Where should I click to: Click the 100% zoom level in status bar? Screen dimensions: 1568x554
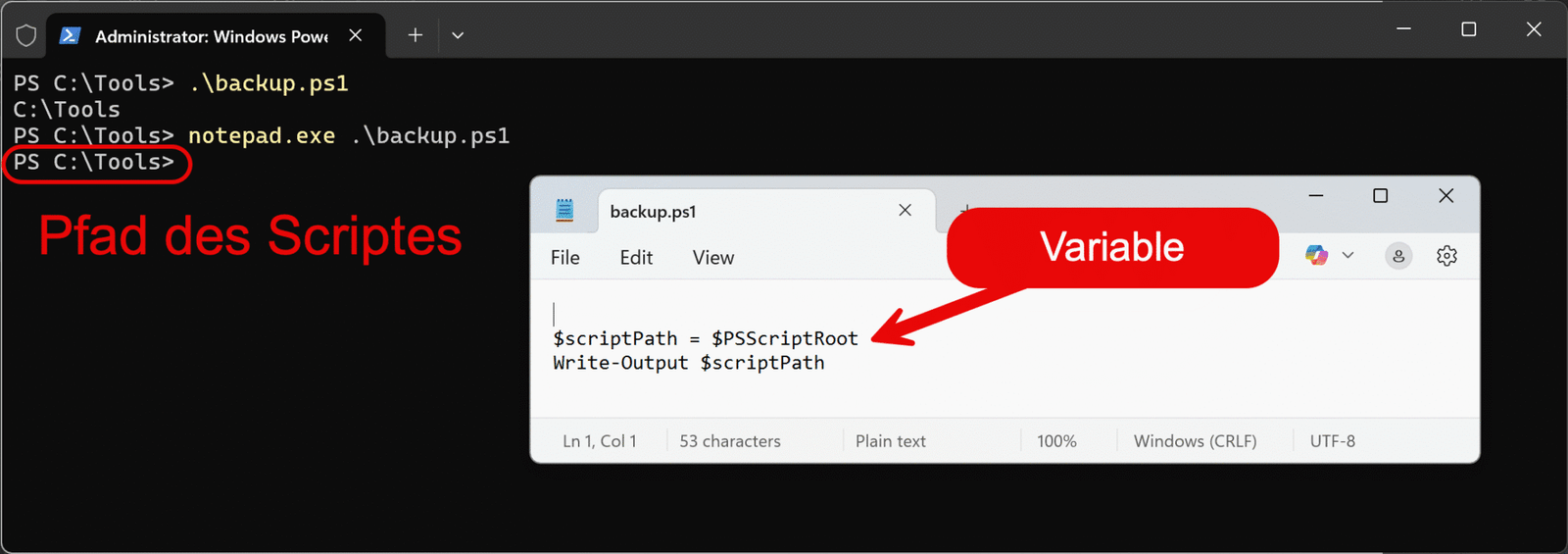pos(1056,441)
